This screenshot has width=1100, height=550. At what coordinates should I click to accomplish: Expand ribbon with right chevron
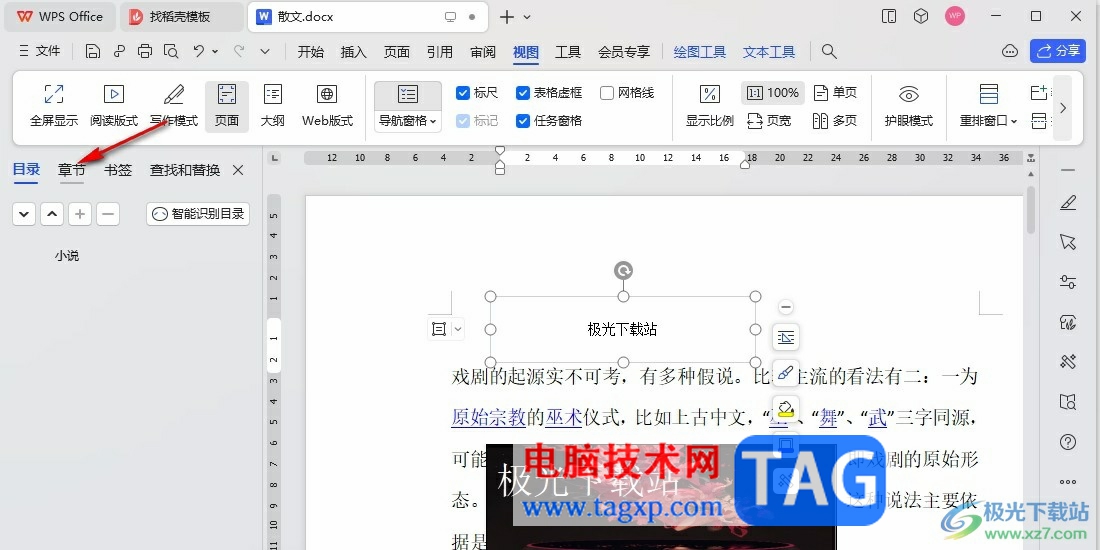click(x=1063, y=108)
